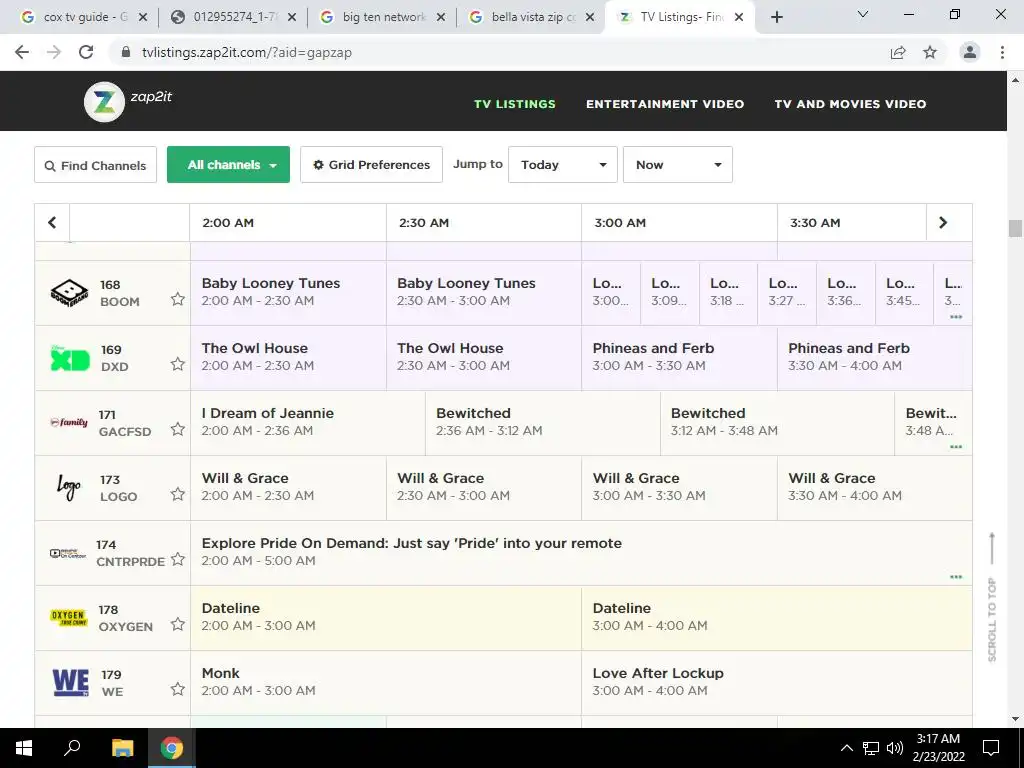Open the Chrome profile icon
Screen dimensions: 1024x768
pos(970,52)
